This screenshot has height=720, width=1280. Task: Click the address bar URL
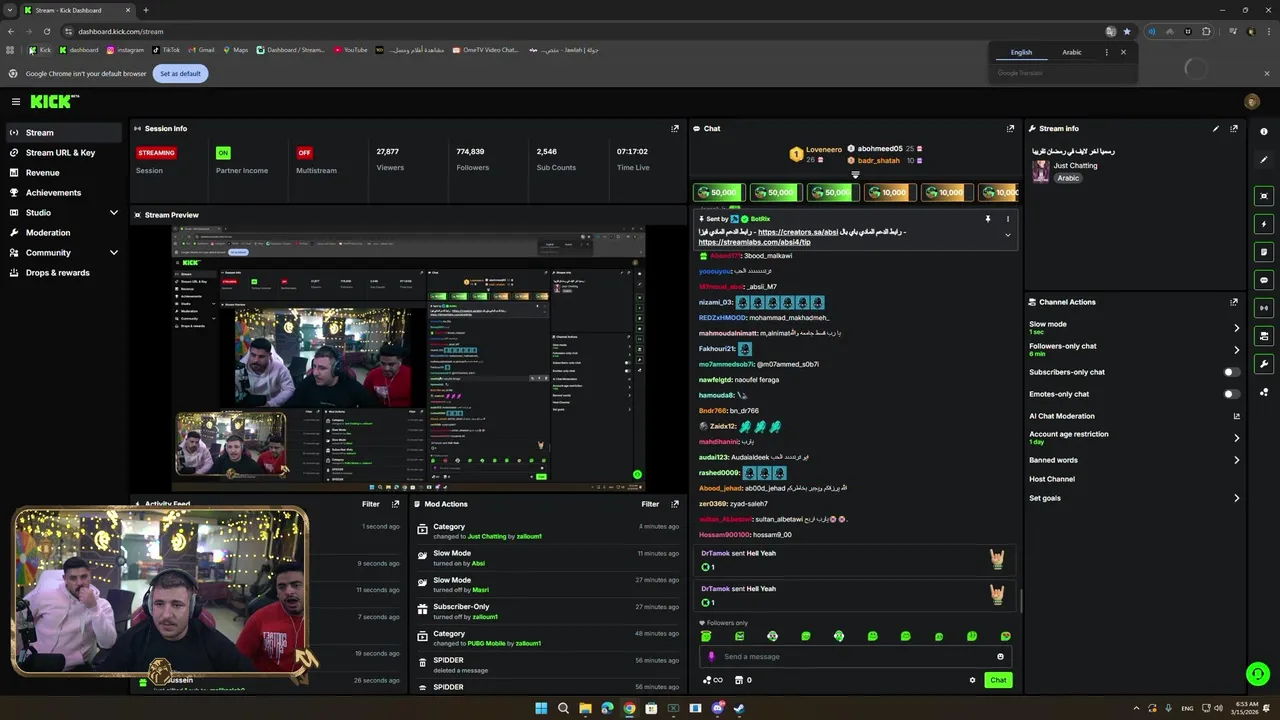click(120, 31)
